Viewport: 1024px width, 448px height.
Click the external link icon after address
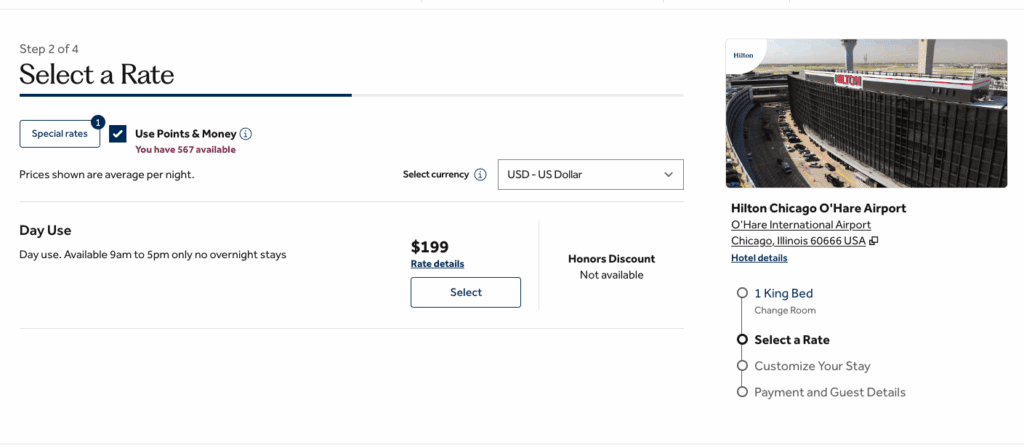(873, 241)
